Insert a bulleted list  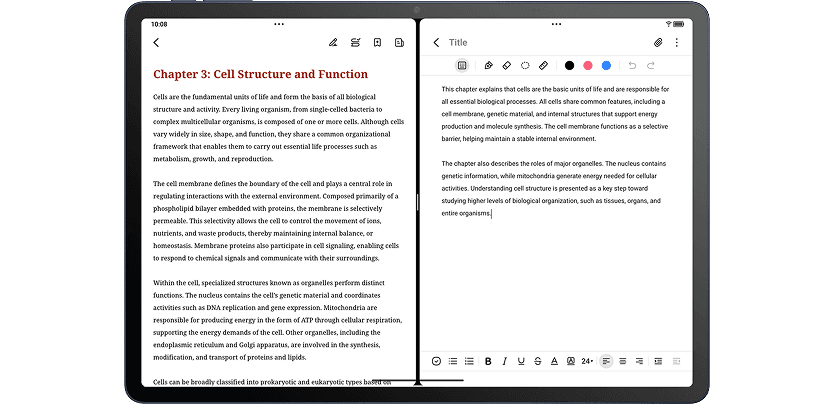(453, 361)
